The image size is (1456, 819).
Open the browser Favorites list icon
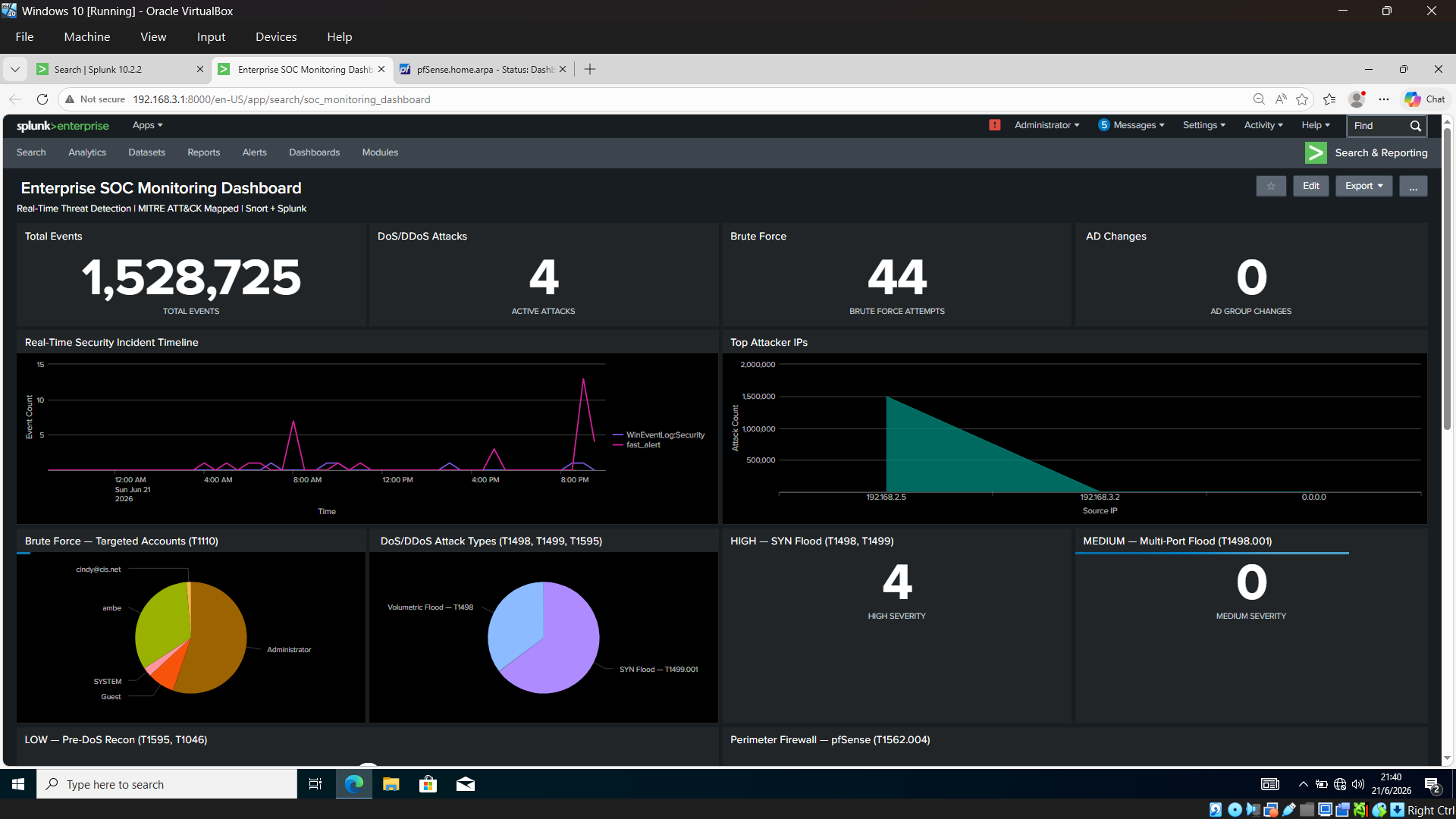1329,99
